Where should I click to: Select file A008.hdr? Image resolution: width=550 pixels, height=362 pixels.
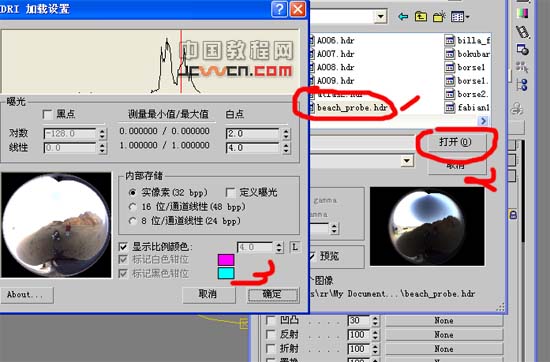[x=335, y=67]
